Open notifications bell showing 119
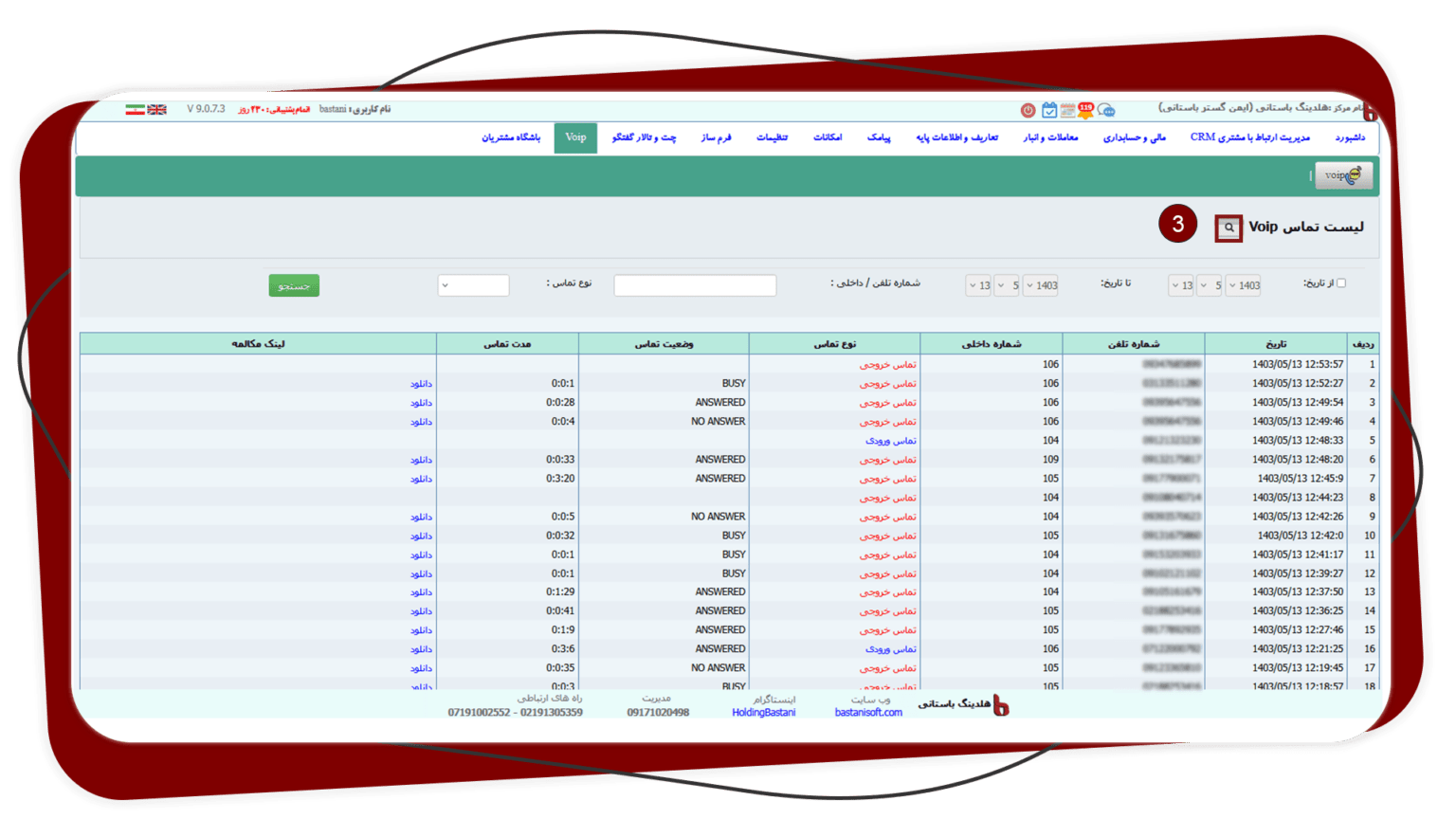Screen dimensions: 1456x819 (x=1085, y=110)
